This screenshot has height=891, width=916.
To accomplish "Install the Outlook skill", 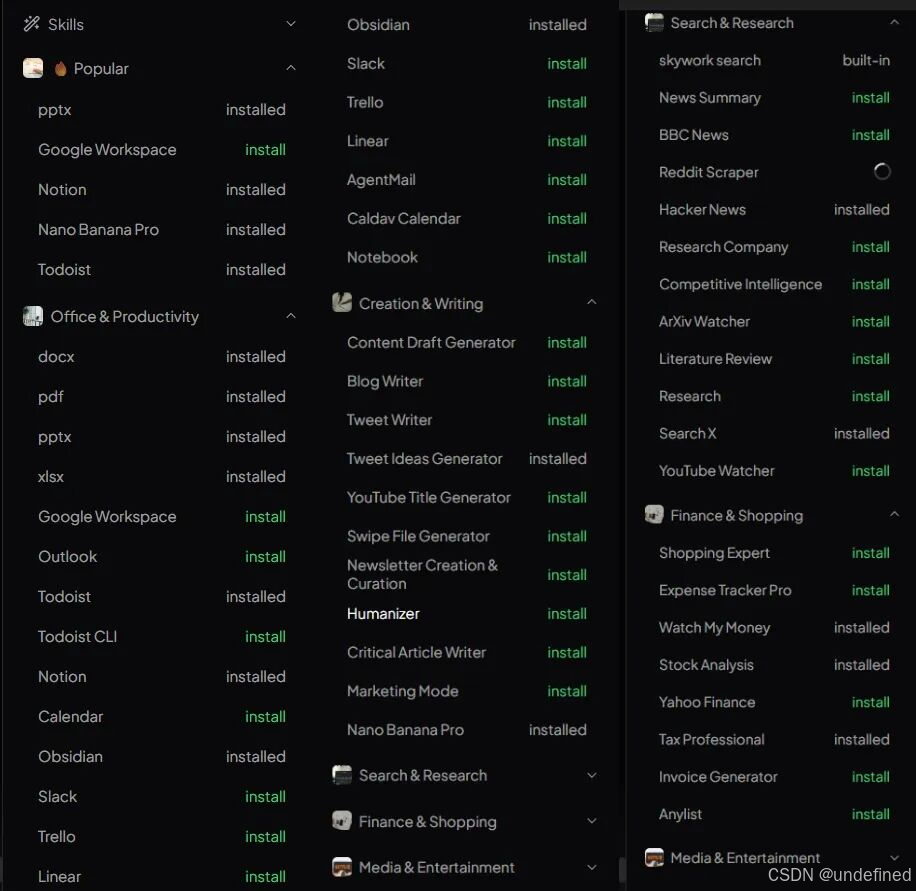I will point(265,556).
